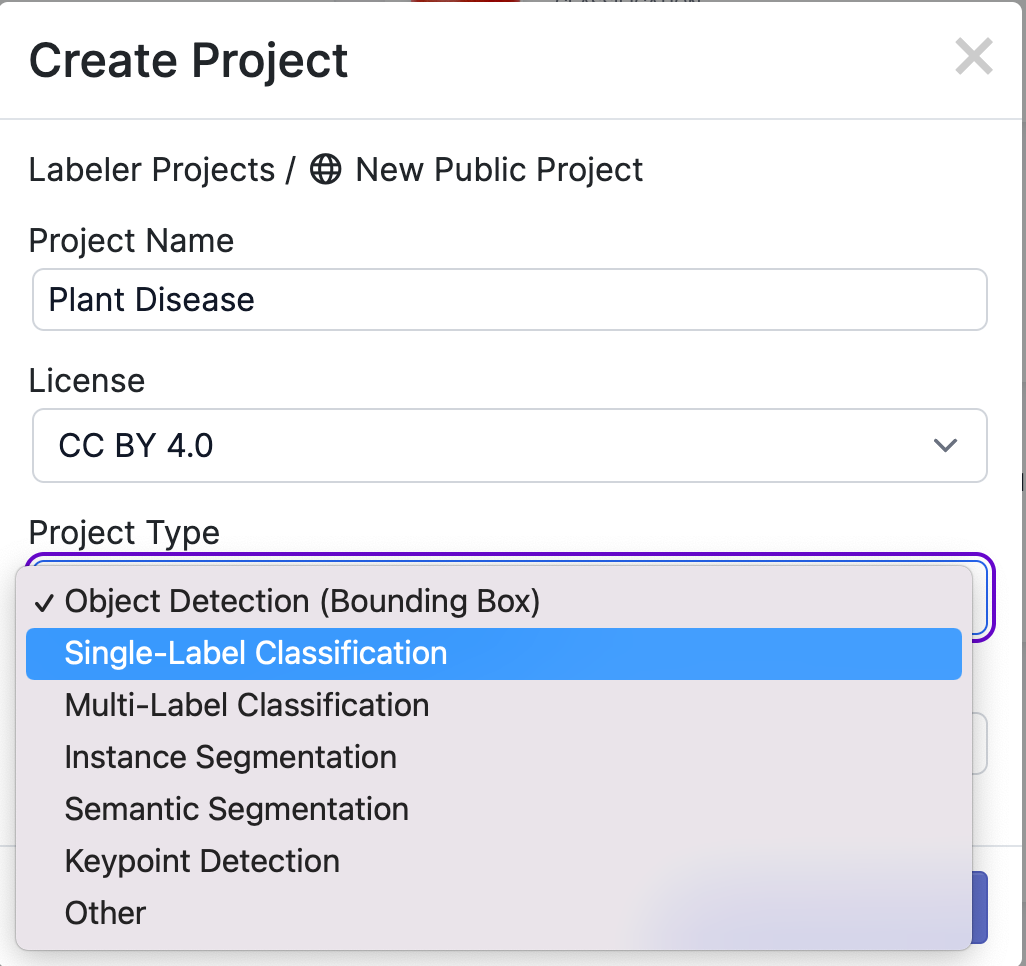Choose Semantic Segmentation from the list
The height and width of the screenshot is (966, 1026).
pyautogui.click(x=236, y=809)
